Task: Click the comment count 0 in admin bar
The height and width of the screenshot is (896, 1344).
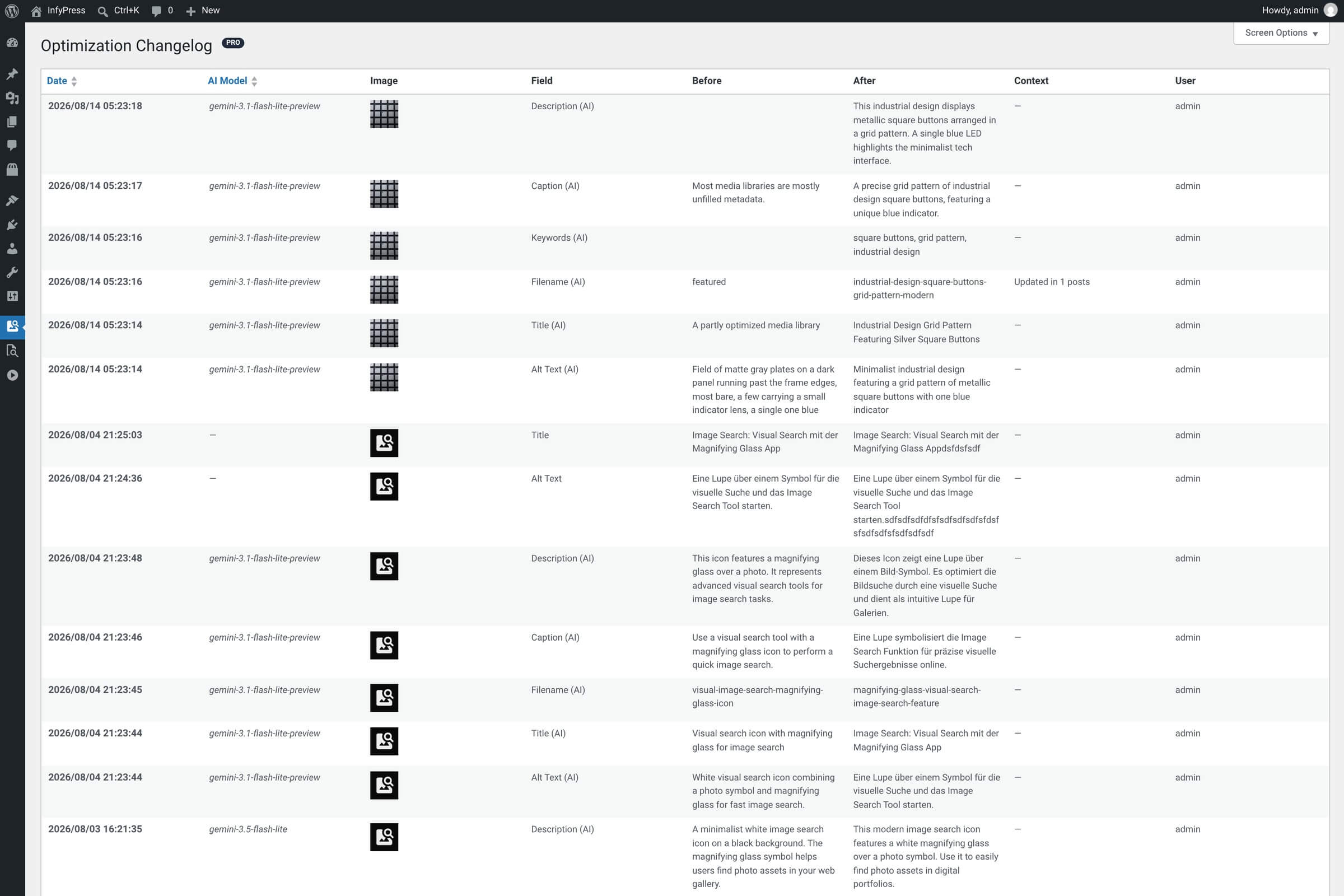Action: tap(170, 10)
